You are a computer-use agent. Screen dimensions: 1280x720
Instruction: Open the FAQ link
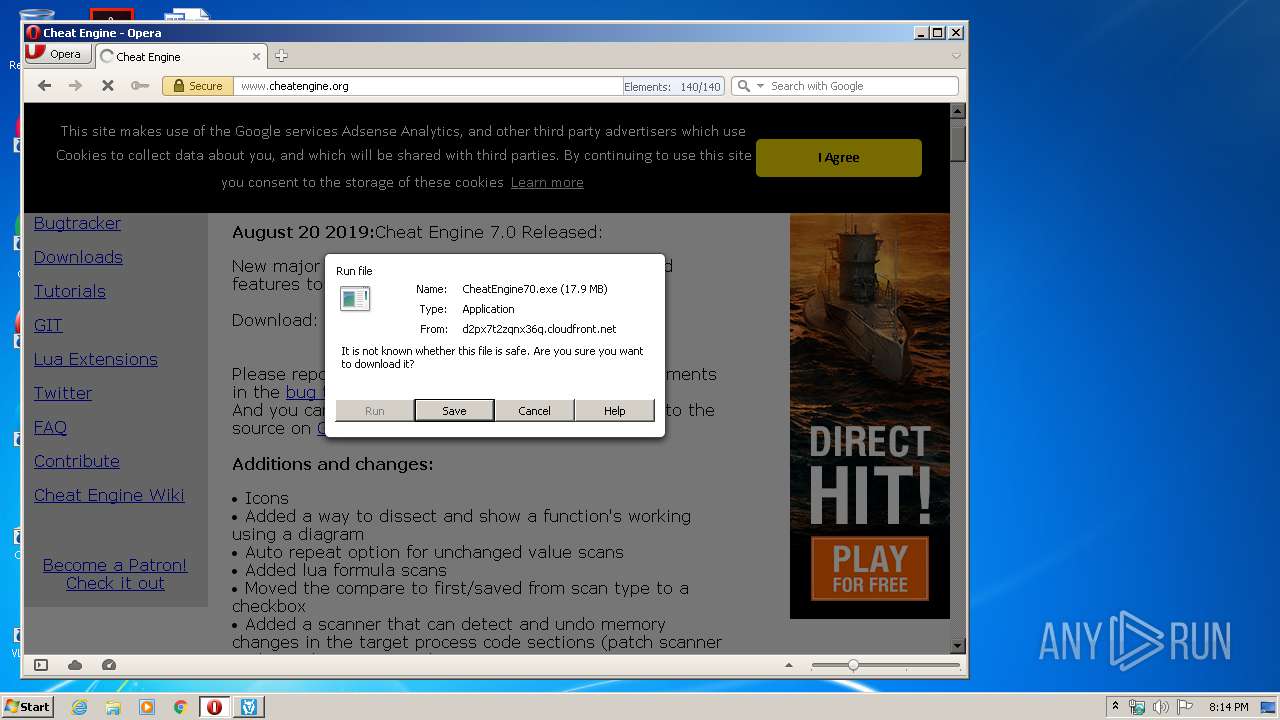pos(50,427)
